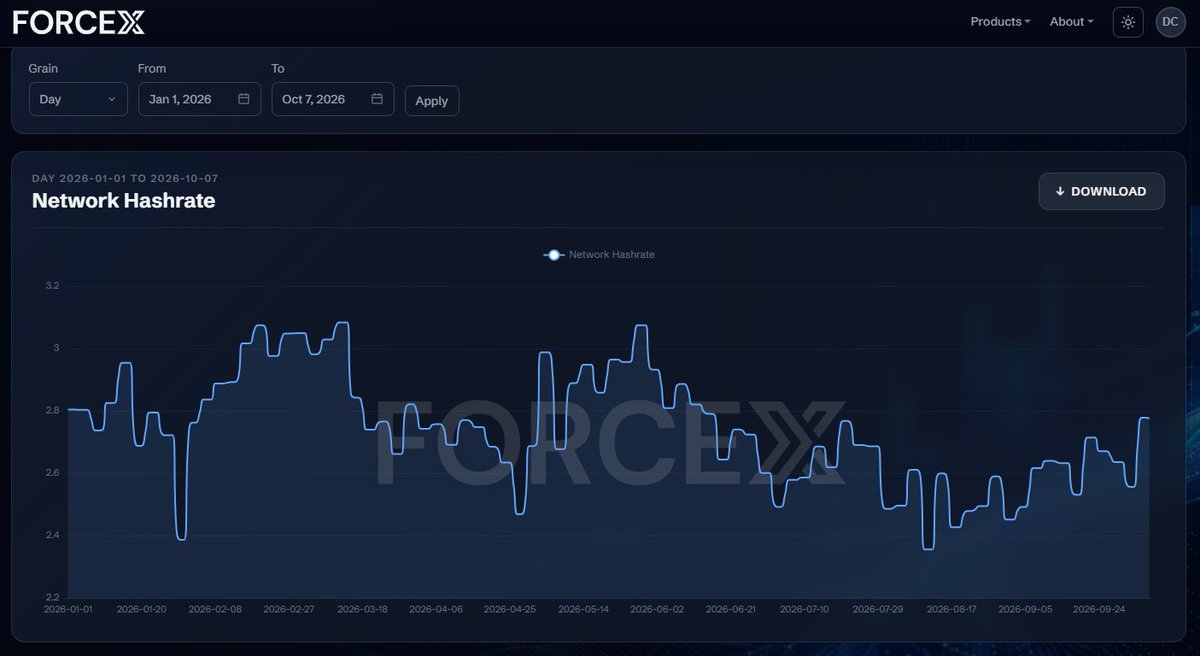
Task: Click the To date field Oct 7, 2026
Action: point(333,99)
